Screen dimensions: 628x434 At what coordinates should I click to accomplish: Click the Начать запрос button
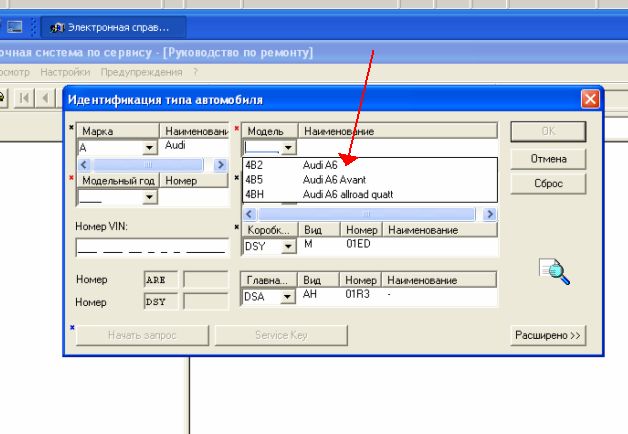tap(142, 335)
